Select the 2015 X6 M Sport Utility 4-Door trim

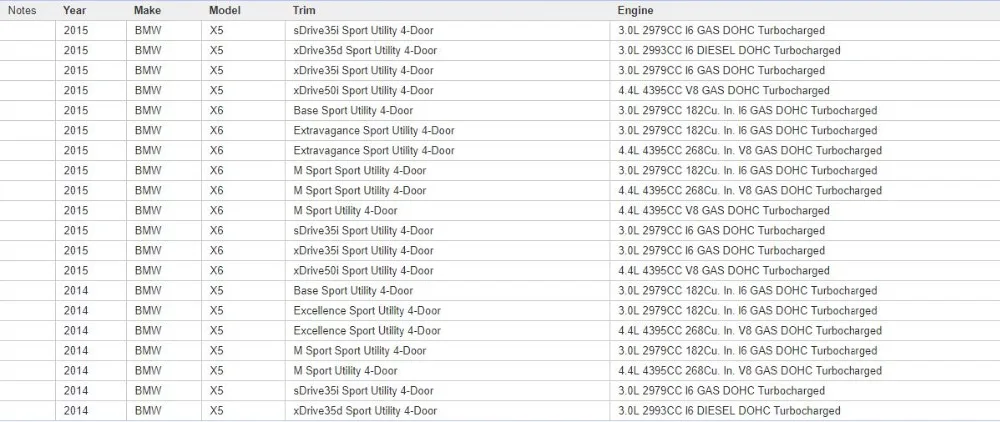[345, 210]
